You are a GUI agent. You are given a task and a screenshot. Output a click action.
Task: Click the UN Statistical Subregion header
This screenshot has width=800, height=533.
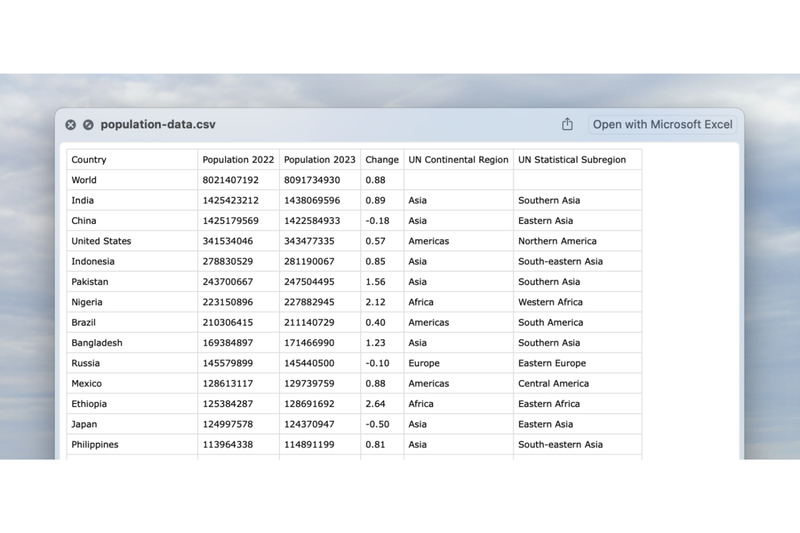point(572,160)
